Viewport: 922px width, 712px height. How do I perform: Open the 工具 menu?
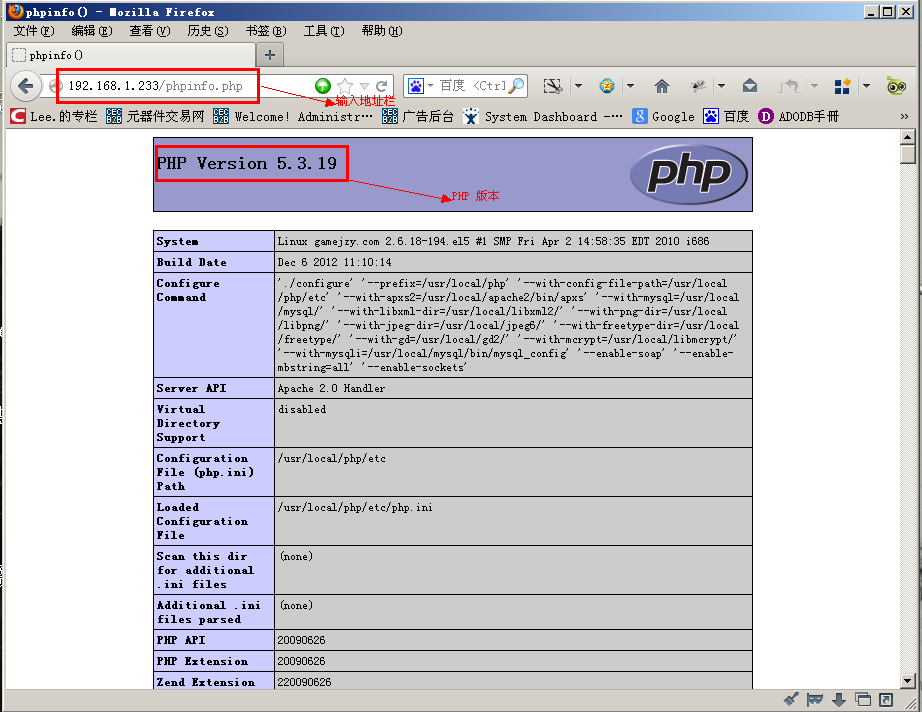[x=323, y=31]
